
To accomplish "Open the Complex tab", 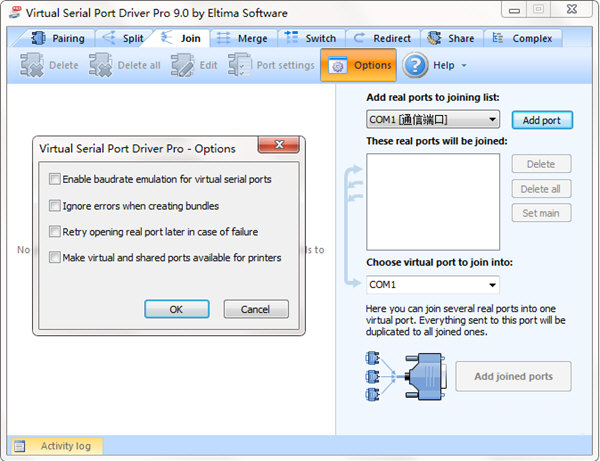I will pyautogui.click(x=523, y=38).
